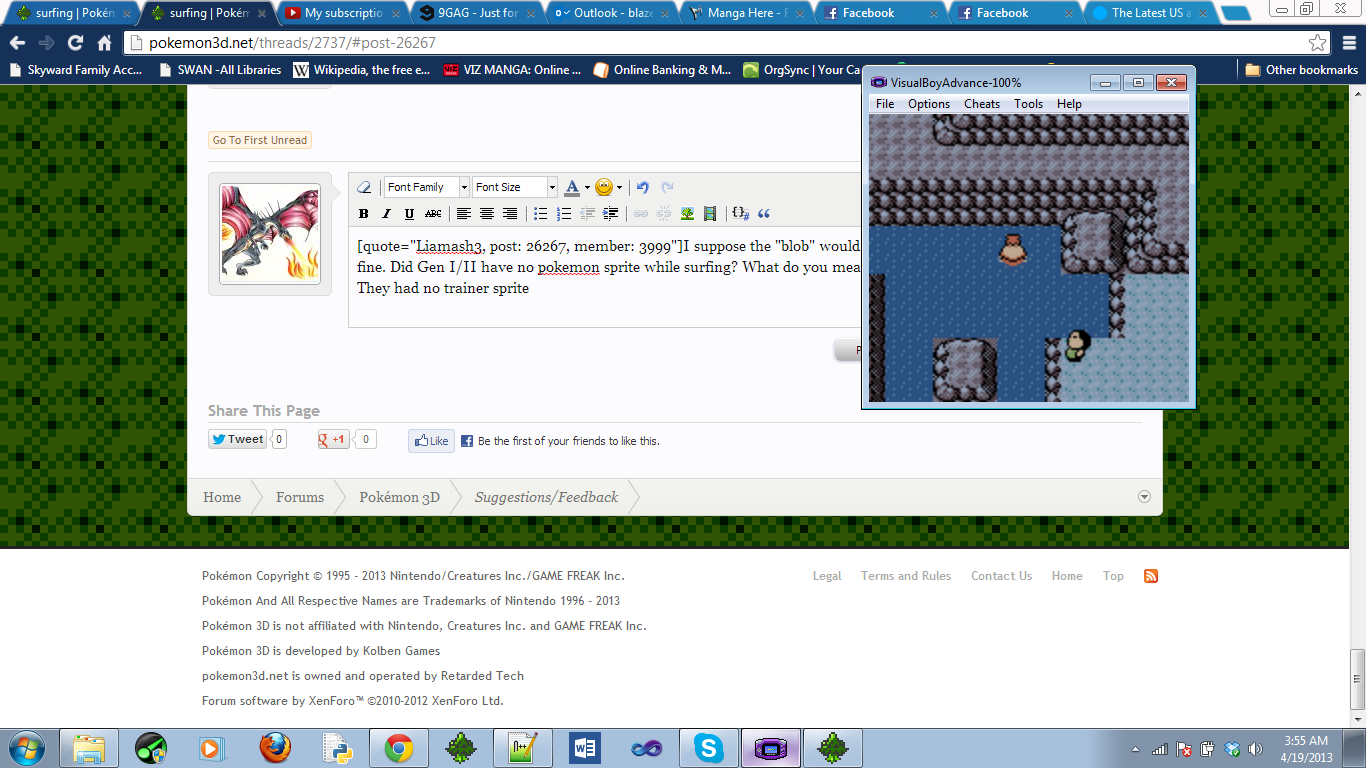Viewport: 1366px width, 768px height.
Task: Click the Windows Start button
Action: click(25, 748)
